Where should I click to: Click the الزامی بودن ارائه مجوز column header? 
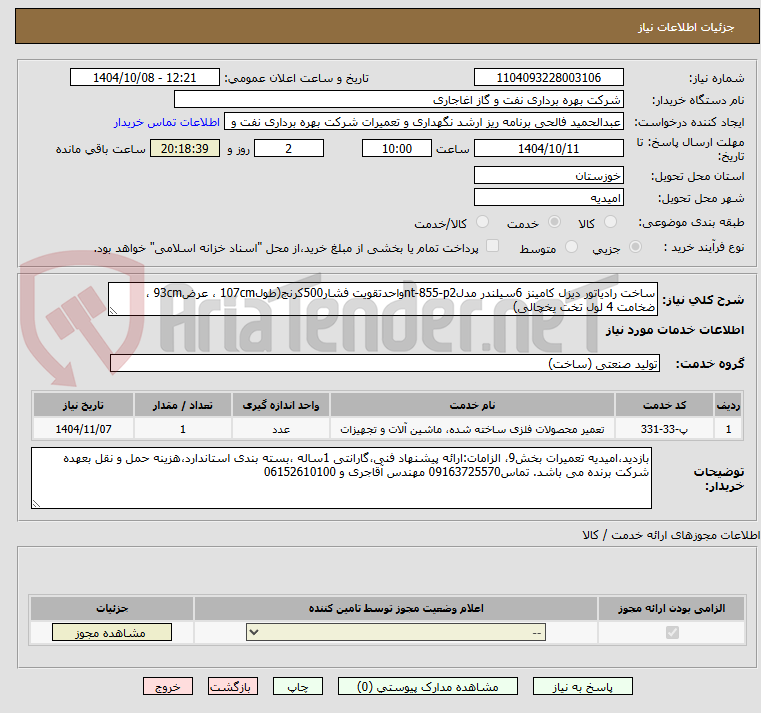[672, 608]
